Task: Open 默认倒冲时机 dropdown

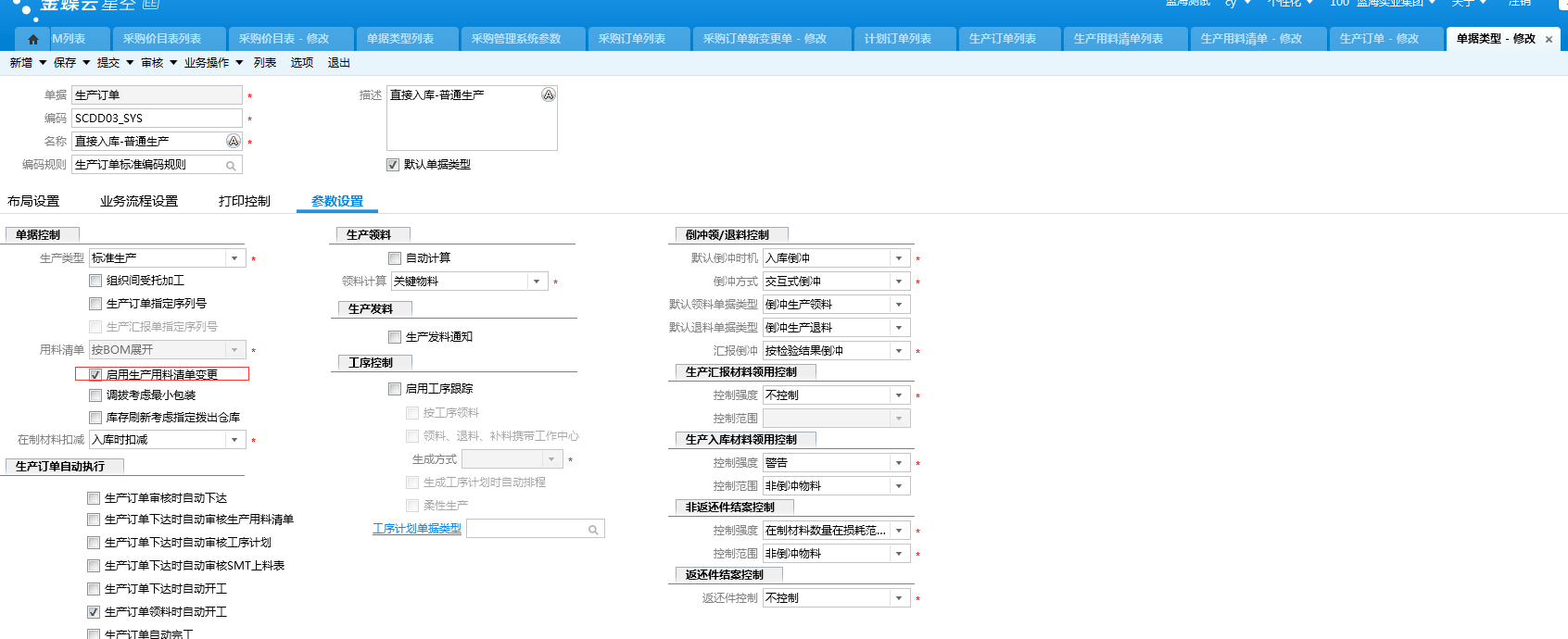Action: [x=899, y=258]
